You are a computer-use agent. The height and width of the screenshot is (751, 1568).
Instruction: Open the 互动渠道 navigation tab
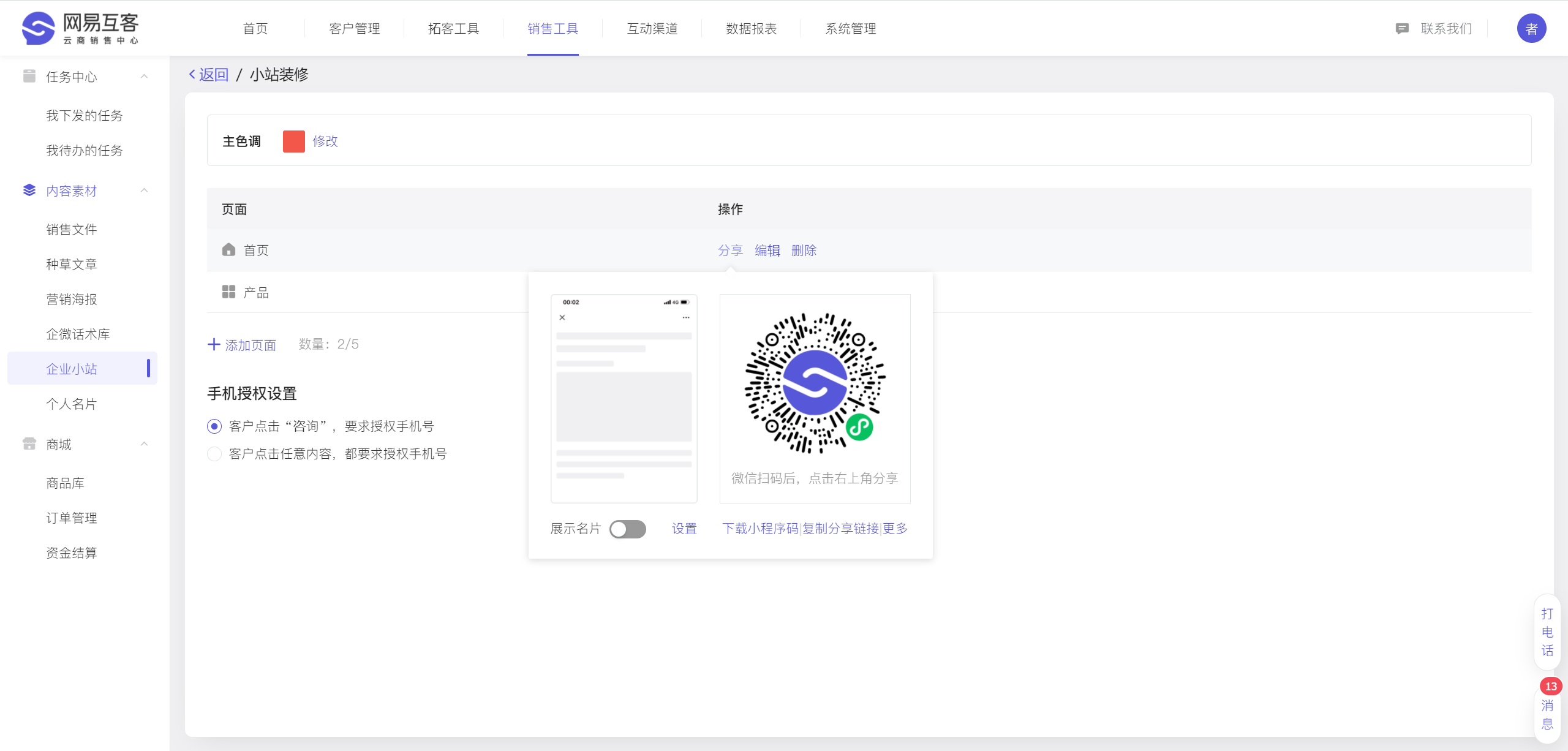pyautogui.click(x=652, y=28)
